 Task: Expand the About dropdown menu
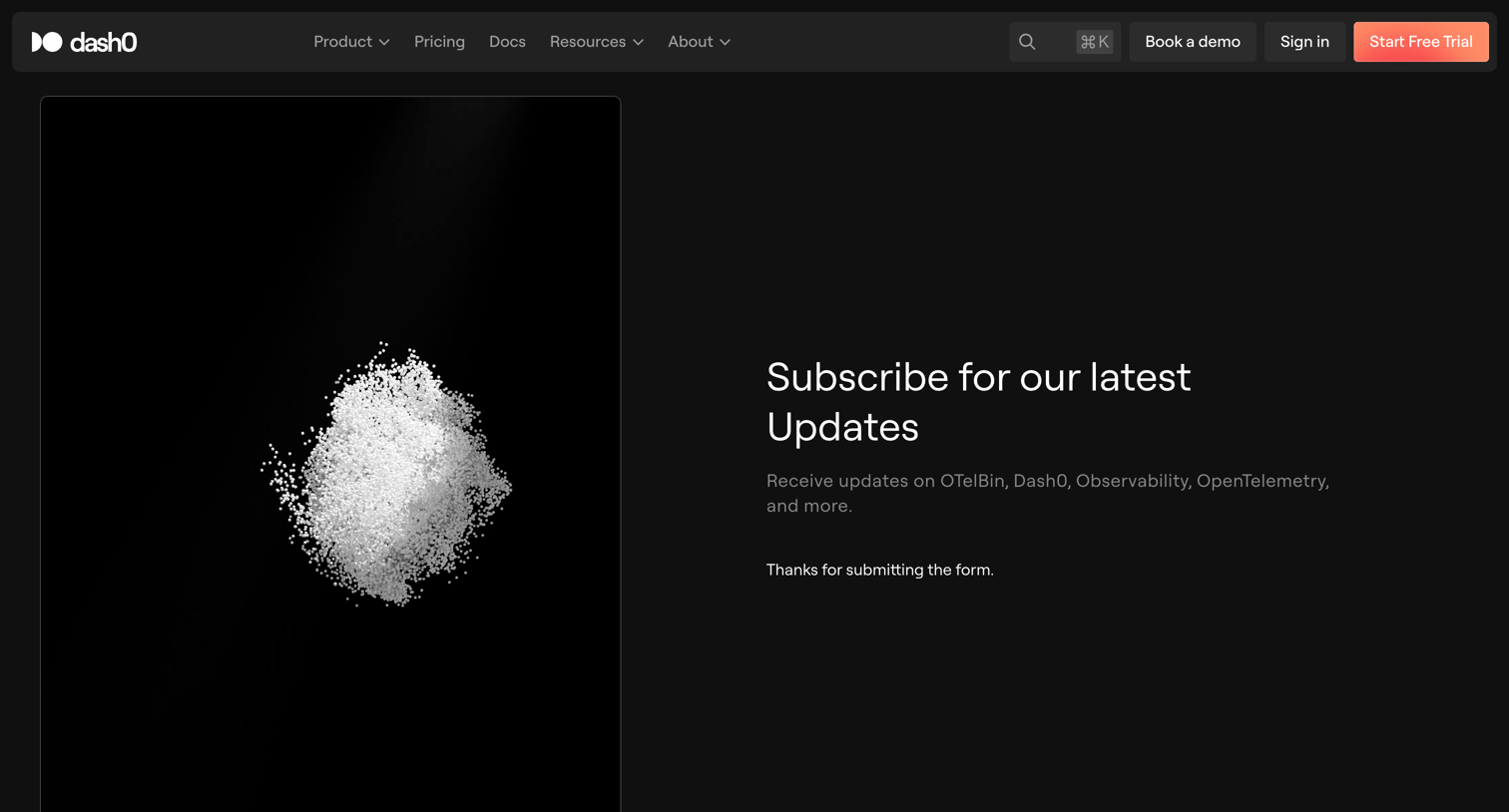pos(699,42)
